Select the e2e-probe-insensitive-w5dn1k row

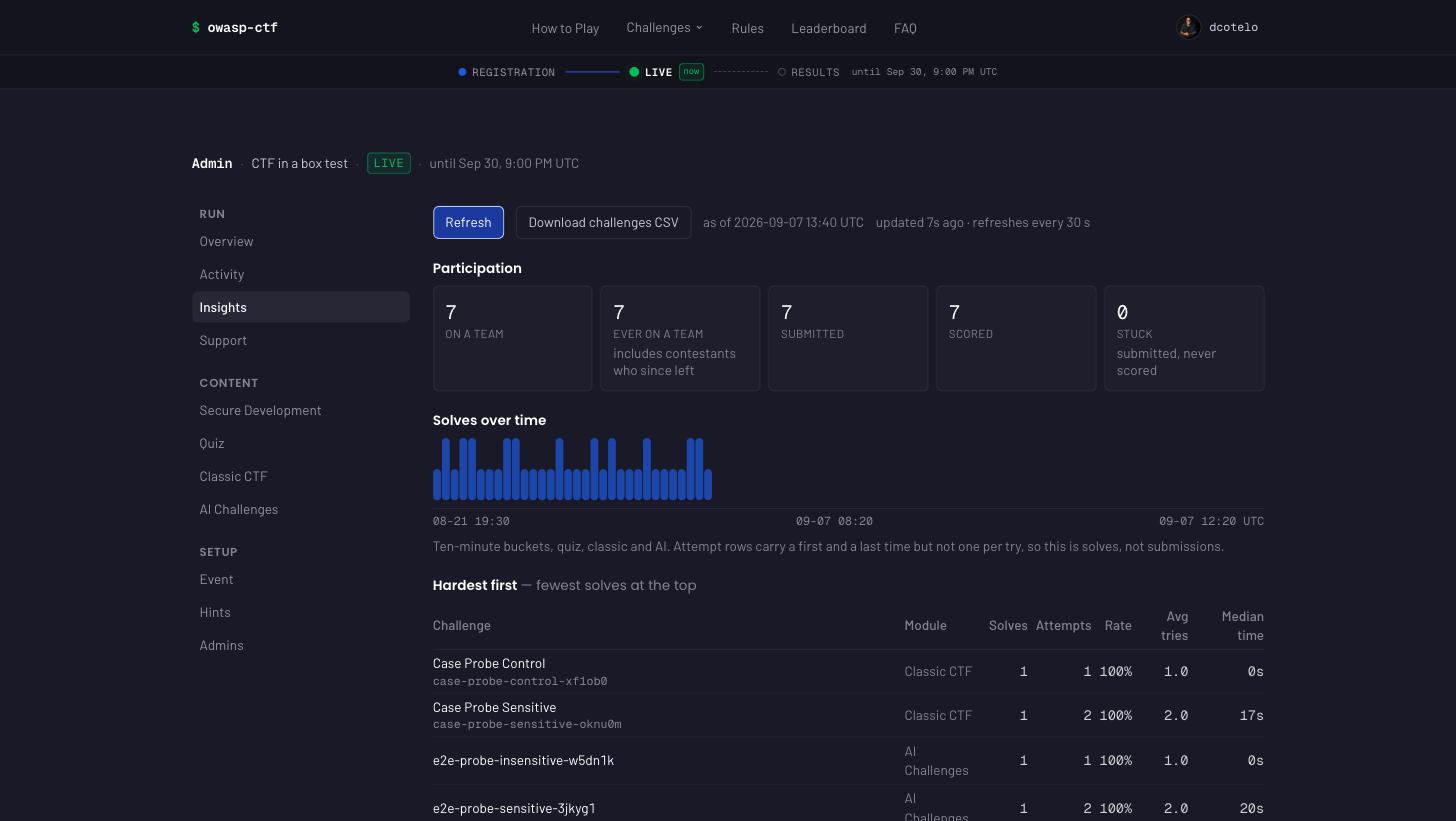848,761
